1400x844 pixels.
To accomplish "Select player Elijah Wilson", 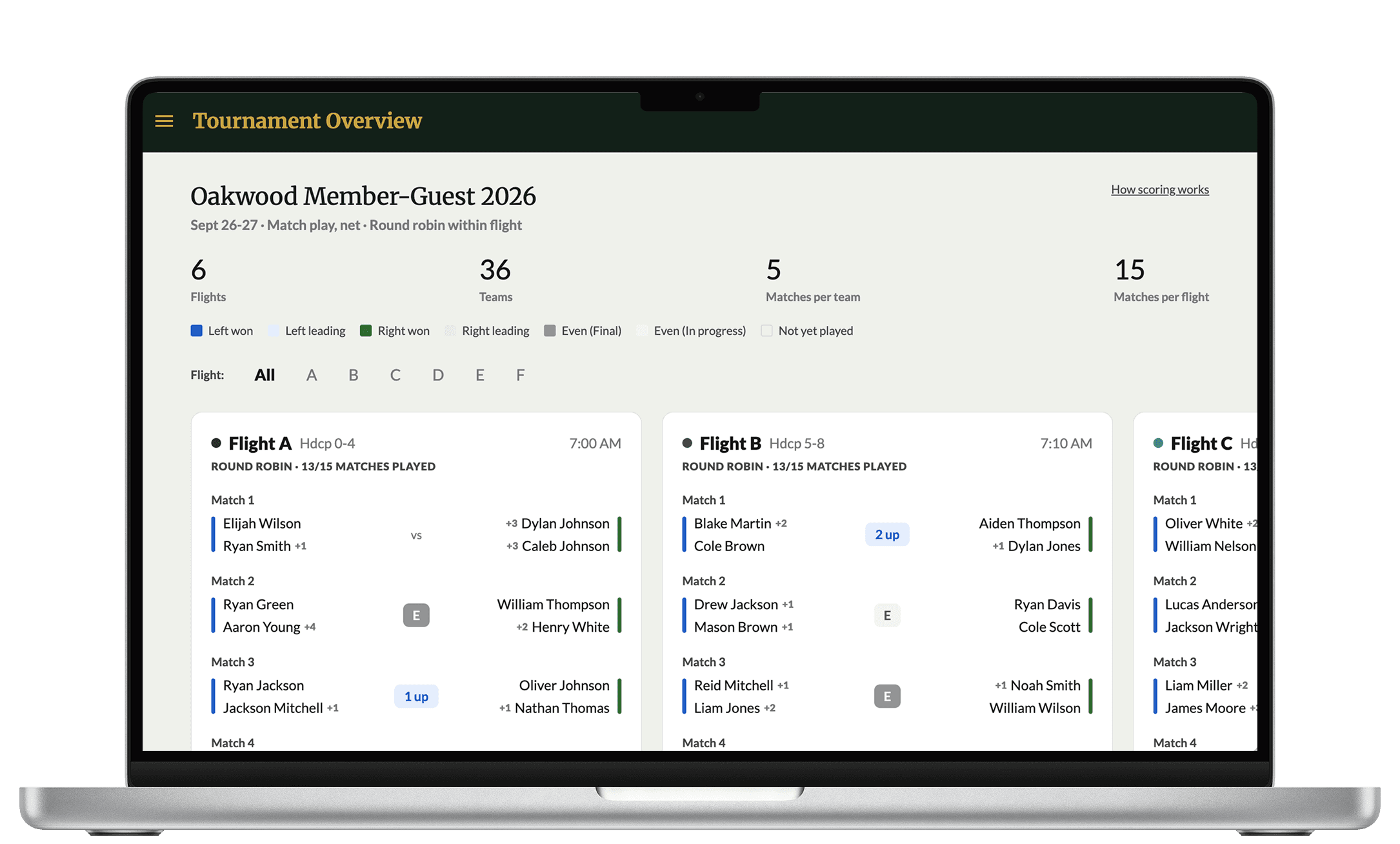I will [262, 523].
